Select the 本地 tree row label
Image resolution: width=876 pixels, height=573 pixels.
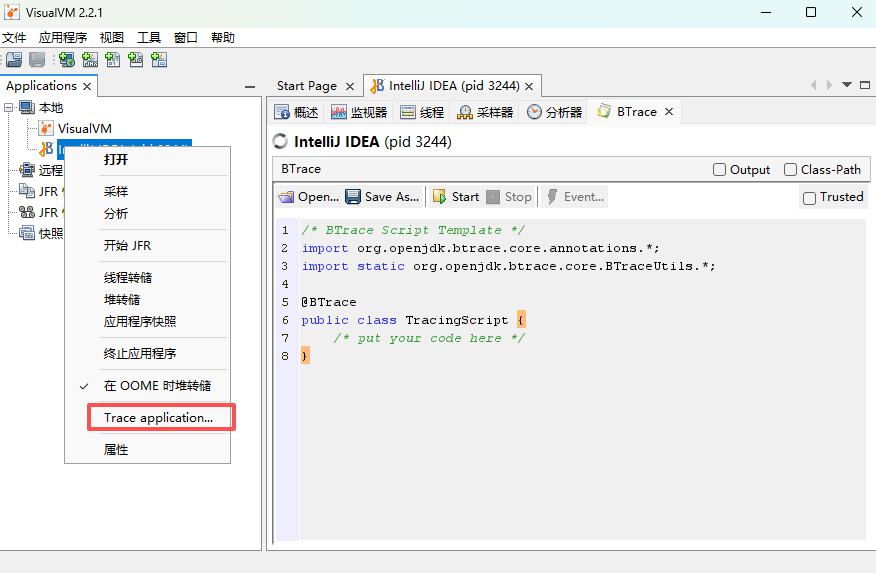(51, 107)
